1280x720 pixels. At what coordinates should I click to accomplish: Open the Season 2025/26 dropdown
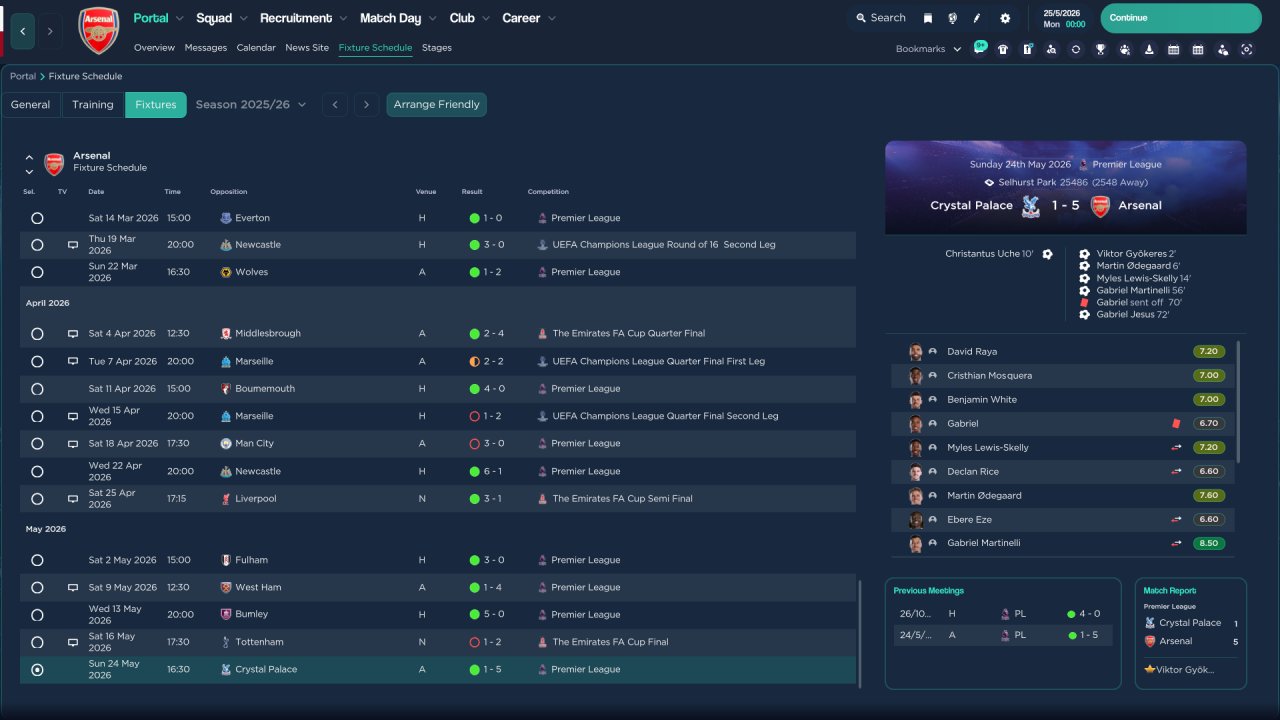[x=251, y=105]
